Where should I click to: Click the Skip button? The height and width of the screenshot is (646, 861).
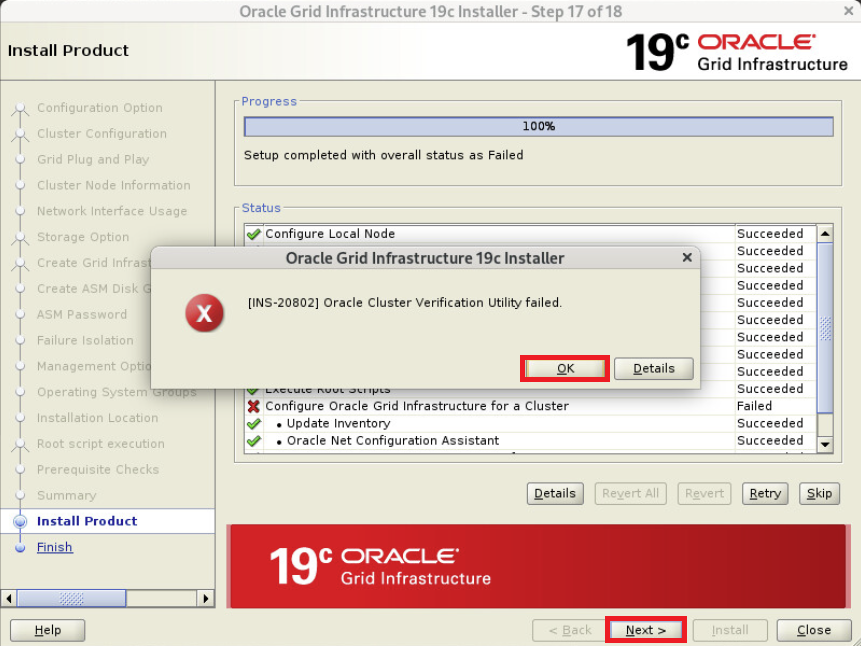[x=819, y=493]
